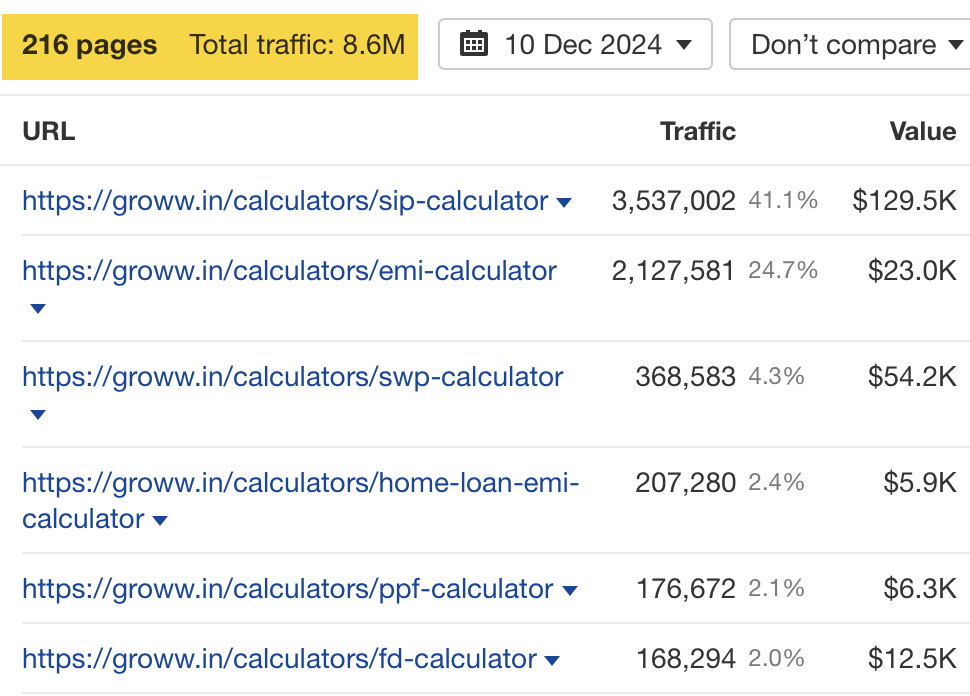This screenshot has width=970, height=696.
Task: Visit the emi-calculator URL link
Action: (x=289, y=271)
